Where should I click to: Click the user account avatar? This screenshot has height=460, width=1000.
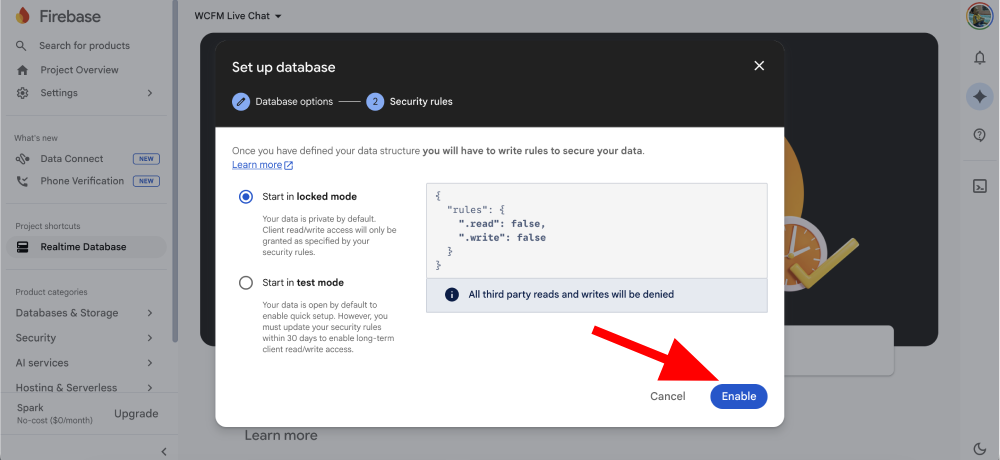(x=980, y=16)
